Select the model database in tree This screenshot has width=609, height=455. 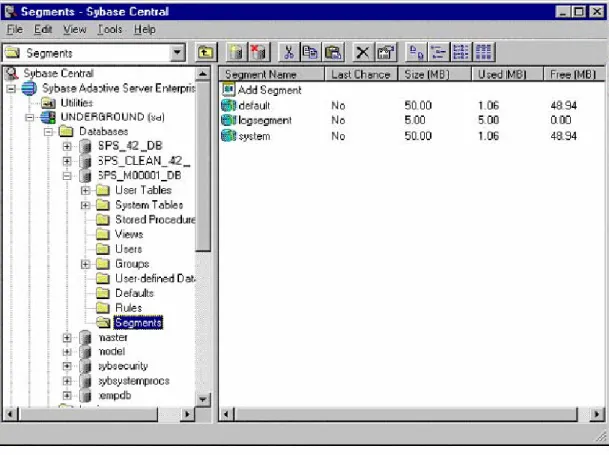tap(112, 352)
